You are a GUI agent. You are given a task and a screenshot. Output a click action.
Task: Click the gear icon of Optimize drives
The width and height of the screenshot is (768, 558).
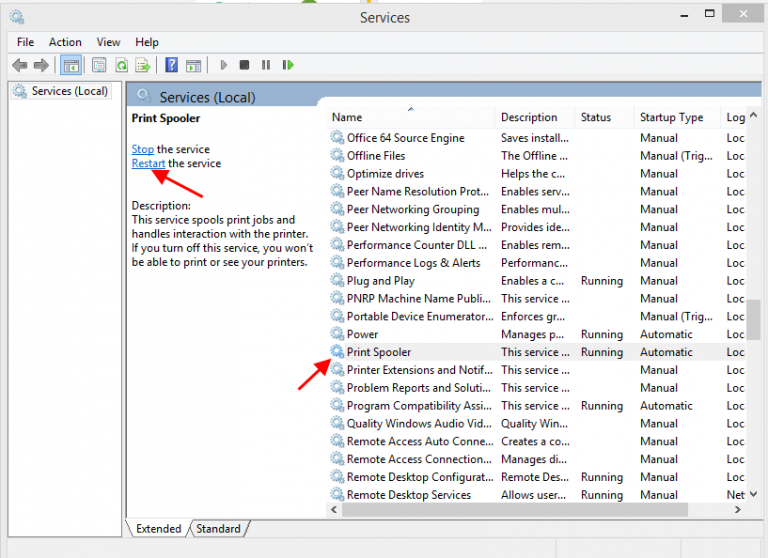click(337, 173)
